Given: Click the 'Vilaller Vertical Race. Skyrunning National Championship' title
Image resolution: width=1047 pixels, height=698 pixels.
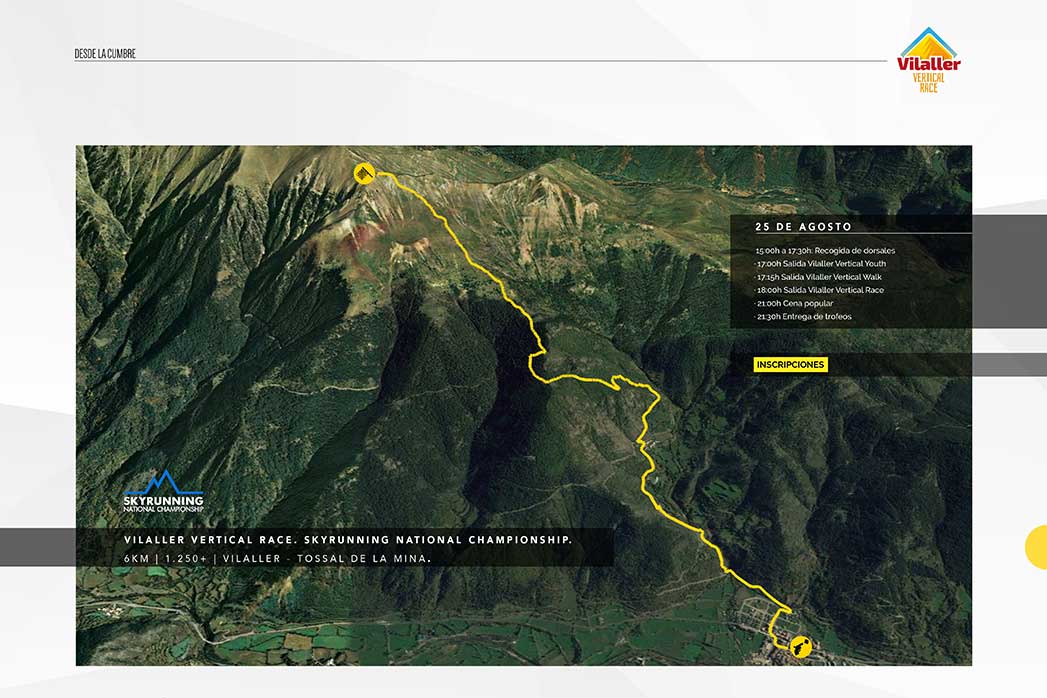Looking at the screenshot, I should pyautogui.click(x=348, y=540).
